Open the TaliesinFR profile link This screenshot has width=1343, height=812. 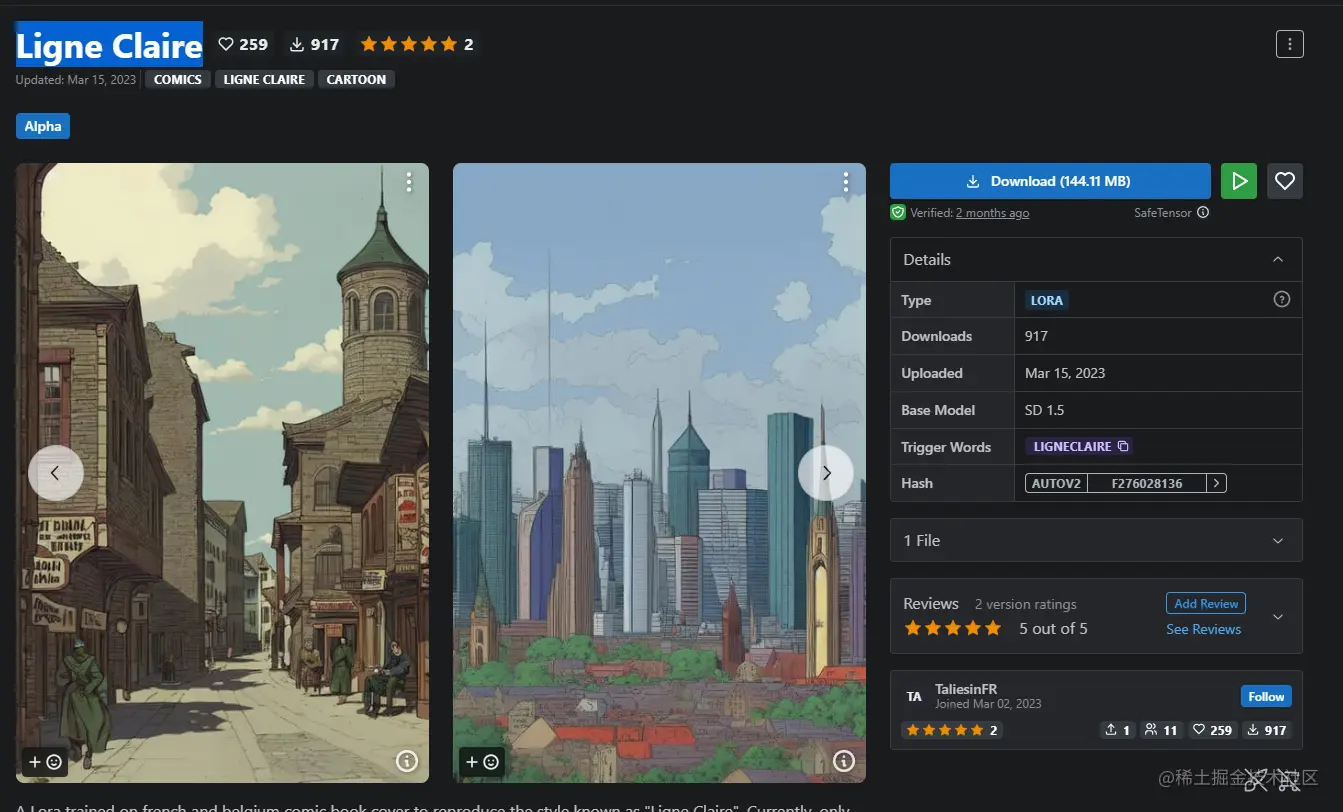click(x=966, y=689)
